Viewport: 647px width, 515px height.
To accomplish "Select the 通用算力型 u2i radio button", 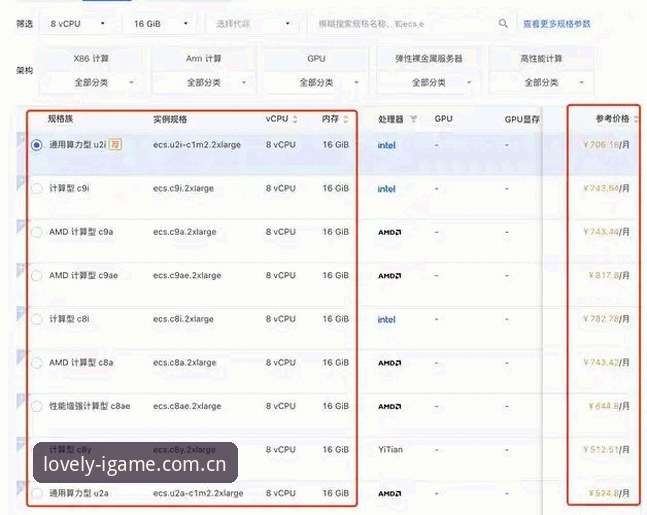I will (x=37, y=145).
